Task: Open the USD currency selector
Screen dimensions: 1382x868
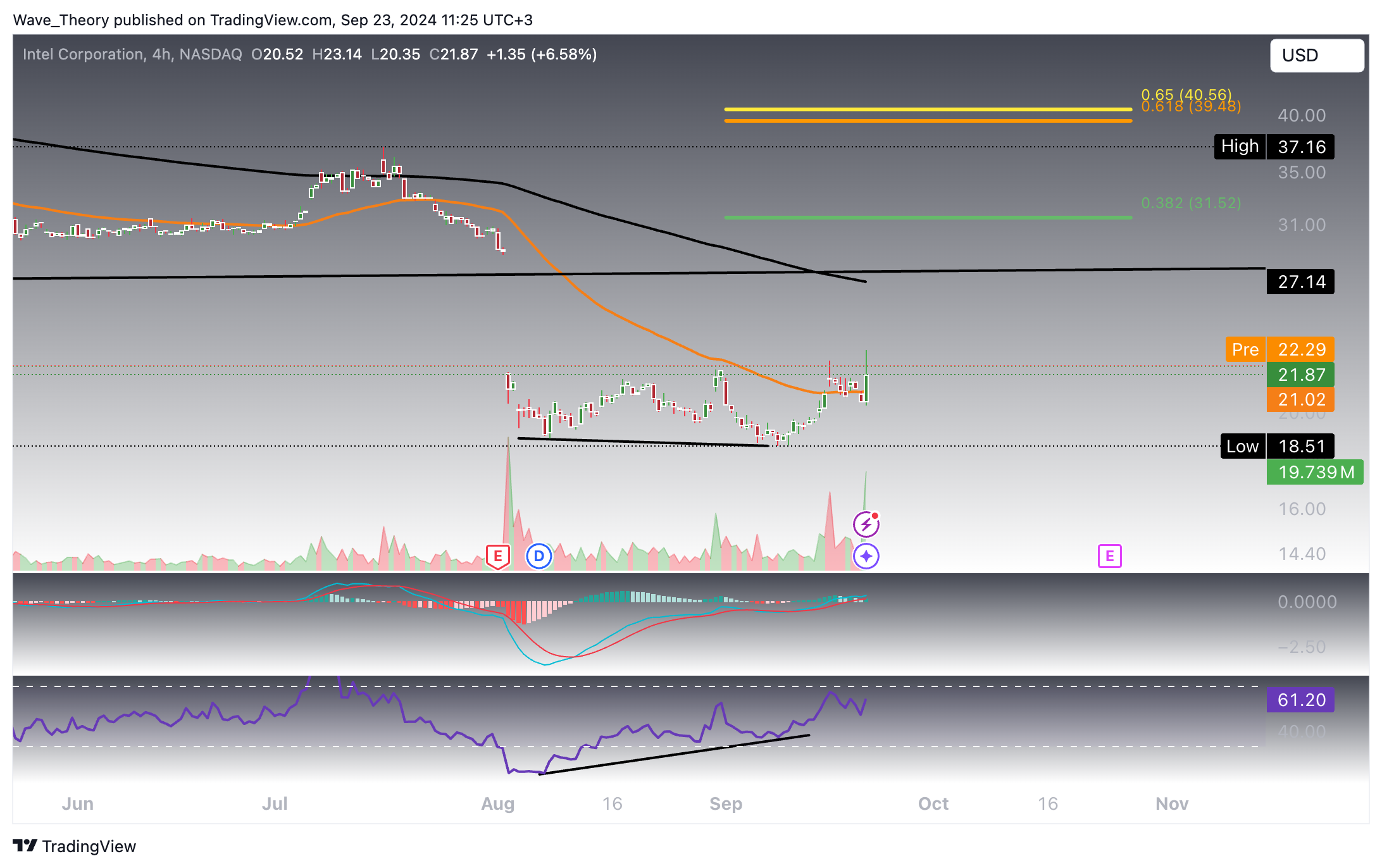Action: click(1316, 56)
